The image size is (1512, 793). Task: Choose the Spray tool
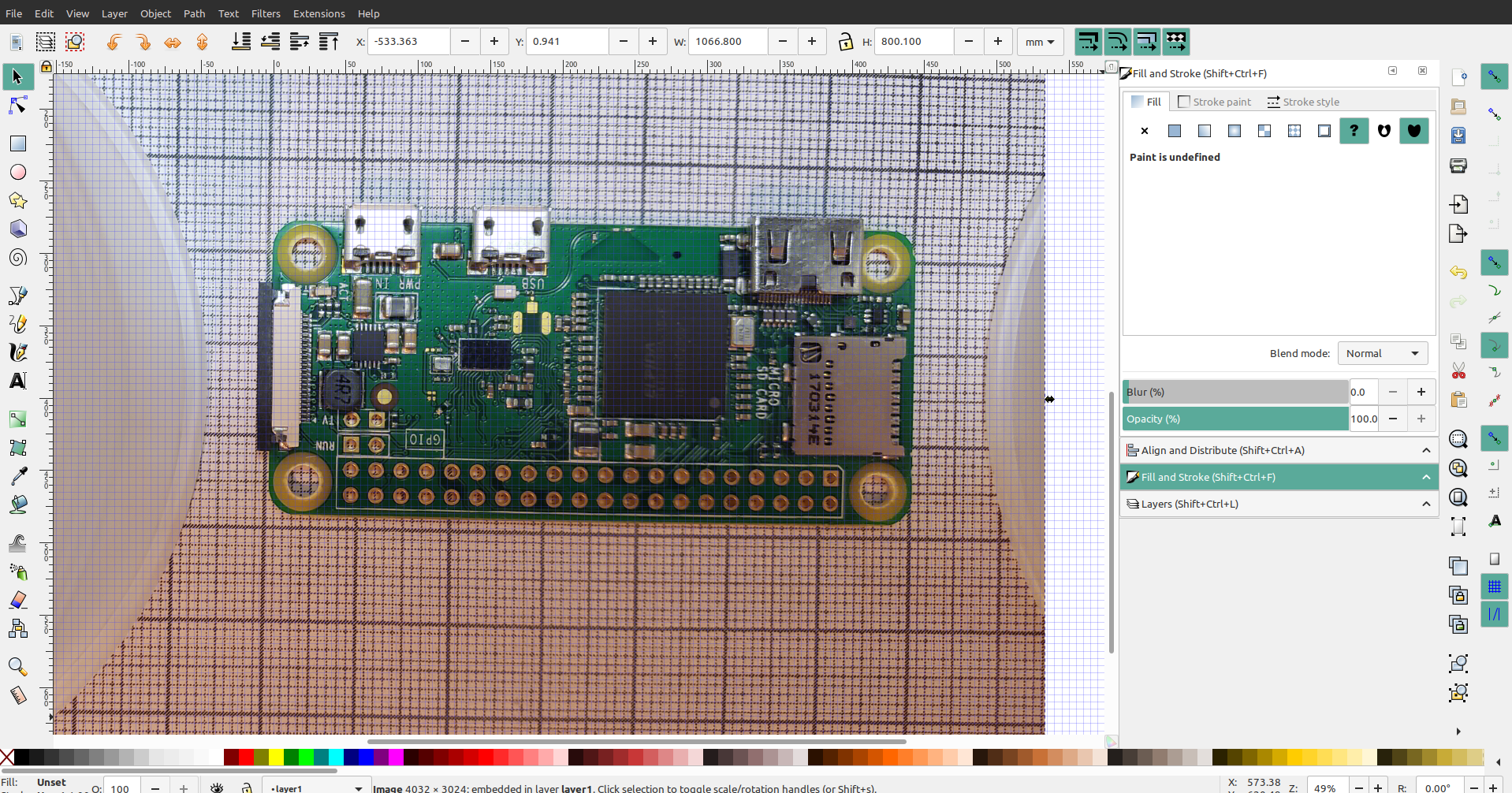(17, 571)
